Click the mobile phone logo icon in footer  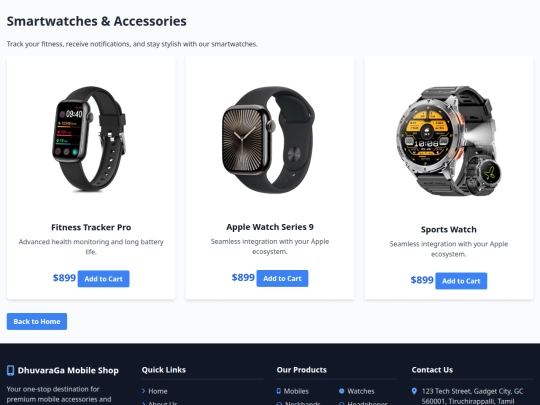coord(10,370)
